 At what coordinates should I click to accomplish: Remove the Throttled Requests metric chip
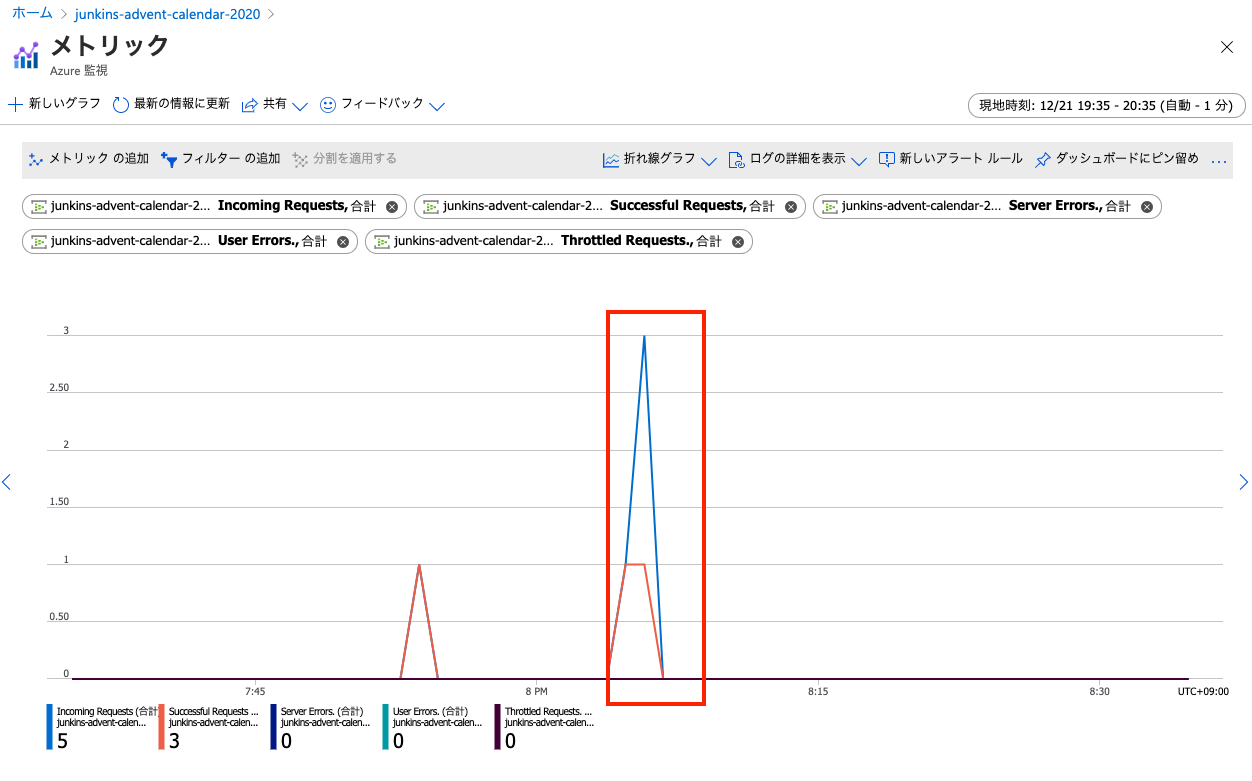click(738, 242)
